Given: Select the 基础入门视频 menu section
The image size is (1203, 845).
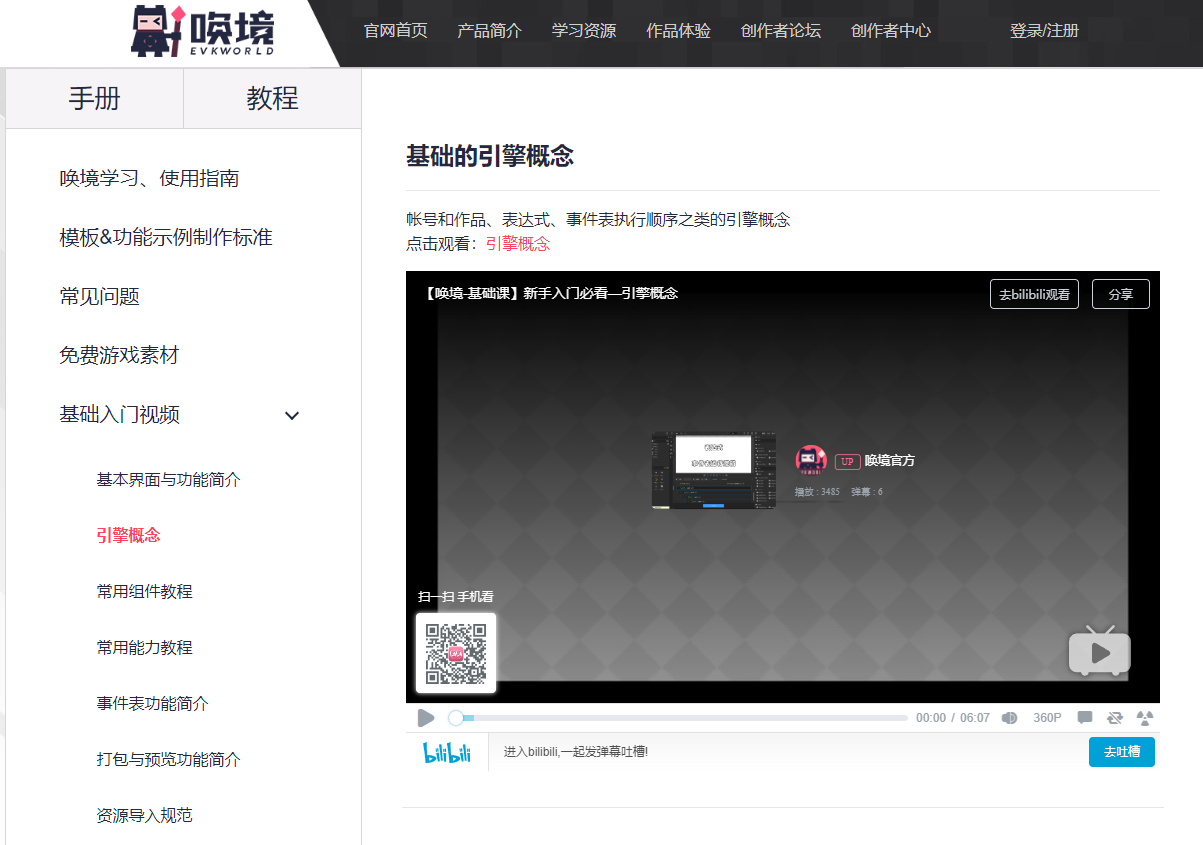Looking at the screenshot, I should pyautogui.click(x=120, y=414).
